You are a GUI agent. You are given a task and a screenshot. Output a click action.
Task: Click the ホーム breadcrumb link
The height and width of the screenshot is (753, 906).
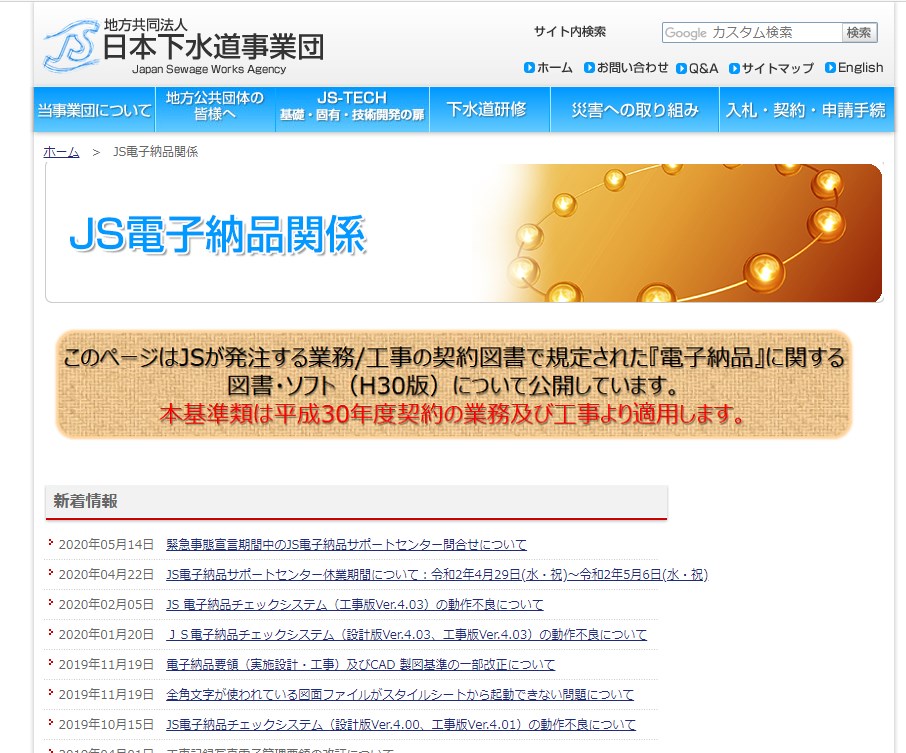[x=61, y=152]
